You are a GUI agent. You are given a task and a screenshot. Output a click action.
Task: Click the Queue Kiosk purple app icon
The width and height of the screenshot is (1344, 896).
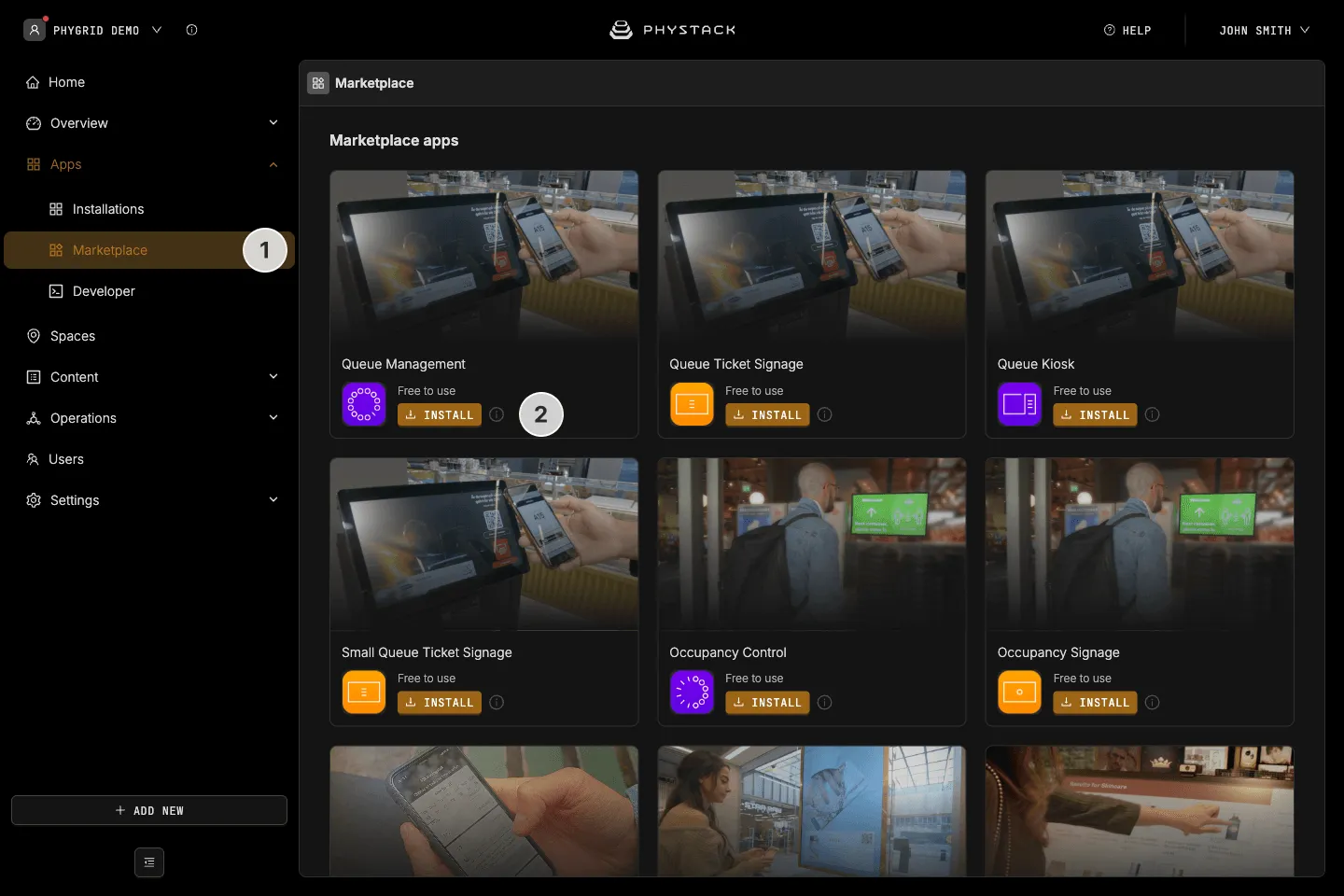click(1019, 404)
